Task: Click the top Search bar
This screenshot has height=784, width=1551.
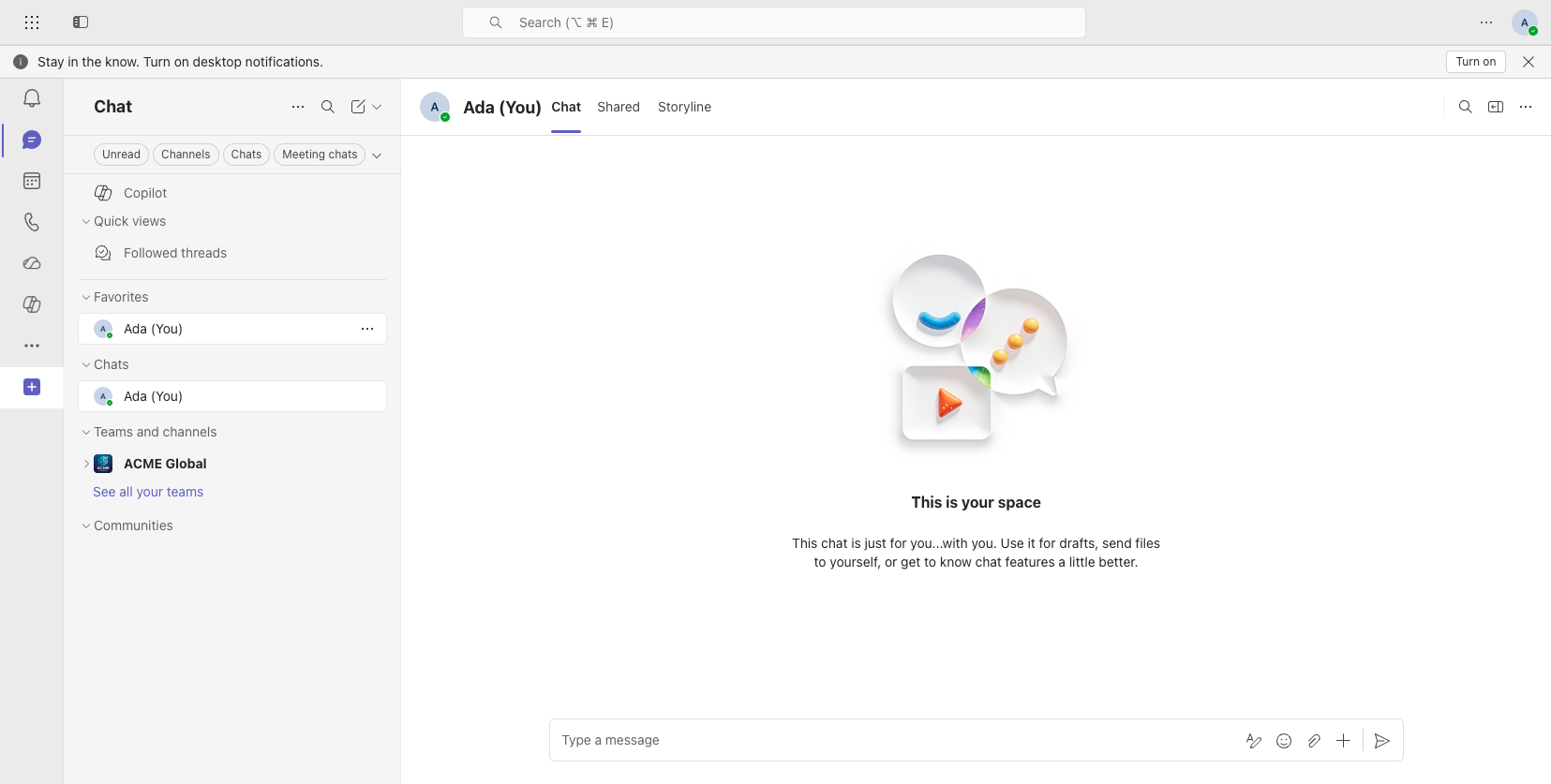Action: click(774, 22)
